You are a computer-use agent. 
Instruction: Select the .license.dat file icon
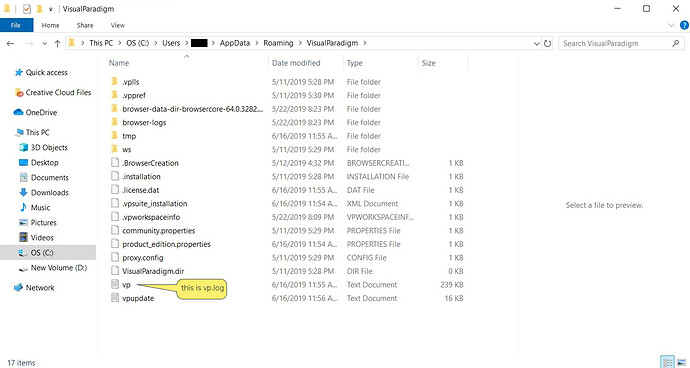tap(115, 190)
